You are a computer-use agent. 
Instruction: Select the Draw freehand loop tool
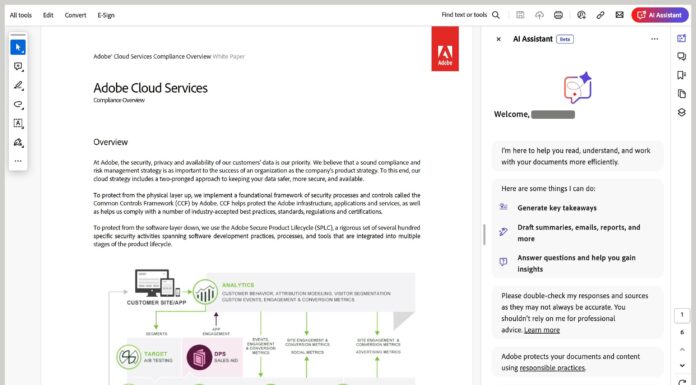pyautogui.click(x=18, y=104)
